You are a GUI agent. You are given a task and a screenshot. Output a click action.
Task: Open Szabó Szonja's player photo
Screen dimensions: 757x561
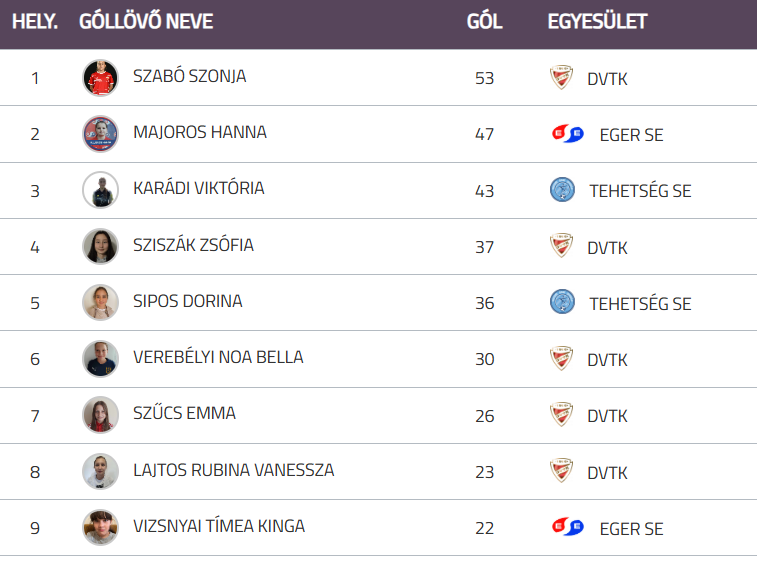coord(100,78)
